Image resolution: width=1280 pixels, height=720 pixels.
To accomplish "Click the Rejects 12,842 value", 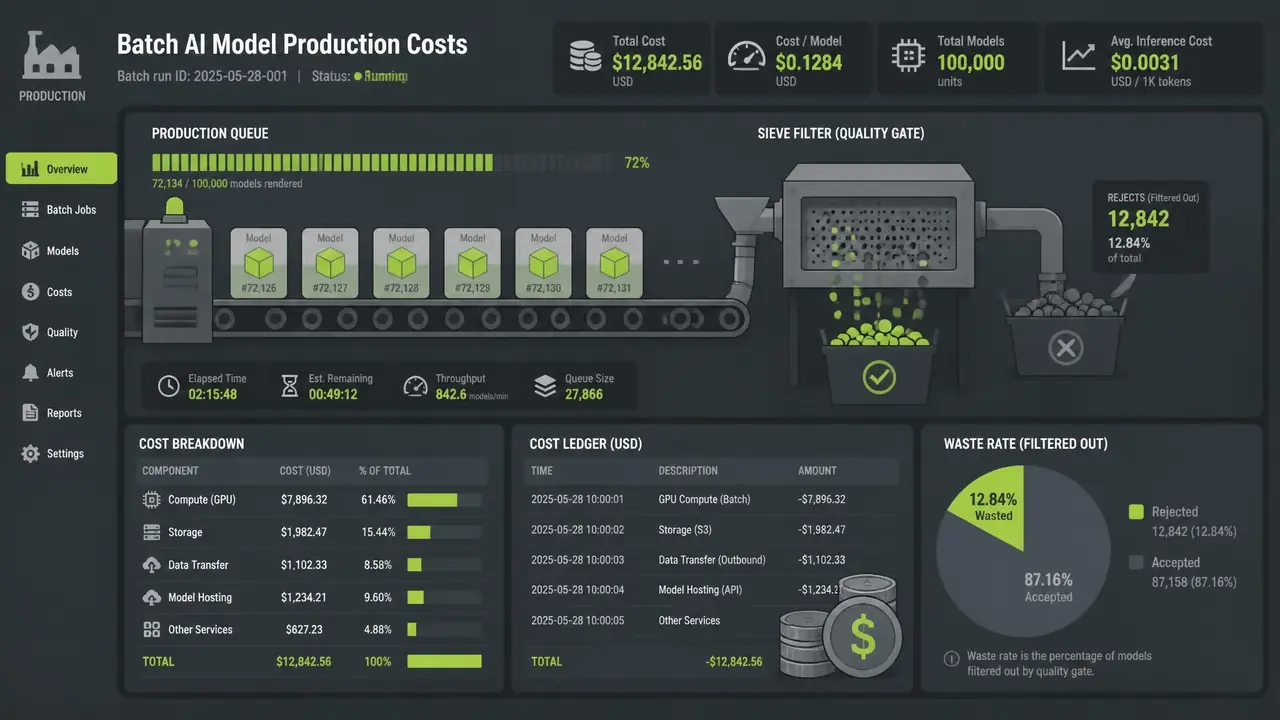I will pyautogui.click(x=1138, y=219).
